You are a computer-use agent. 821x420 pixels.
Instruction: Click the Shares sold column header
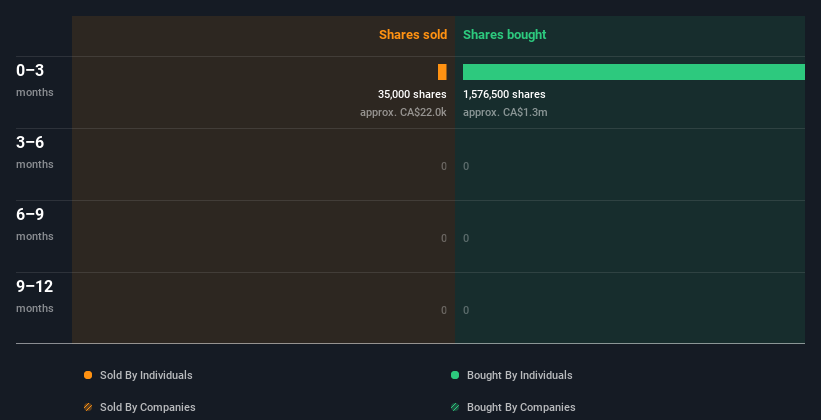tap(412, 35)
